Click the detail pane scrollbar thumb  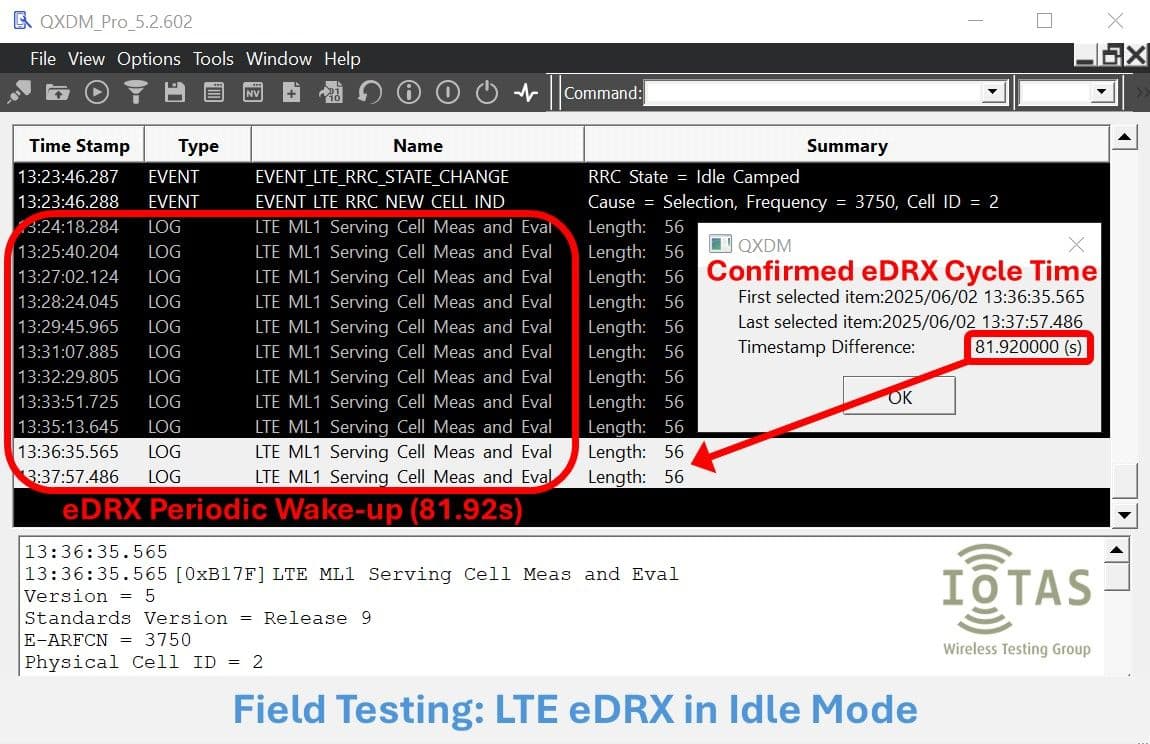click(1116, 577)
